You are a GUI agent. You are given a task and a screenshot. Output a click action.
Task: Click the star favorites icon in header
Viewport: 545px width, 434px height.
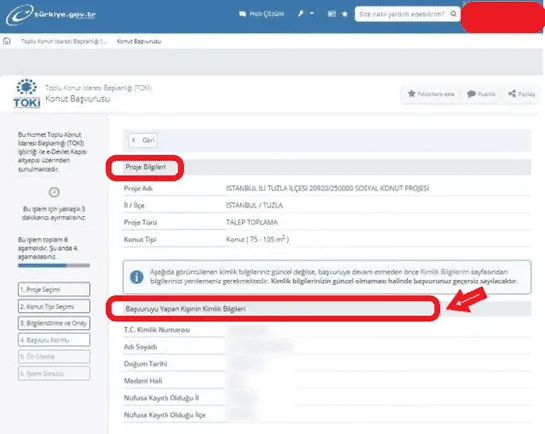[345, 14]
